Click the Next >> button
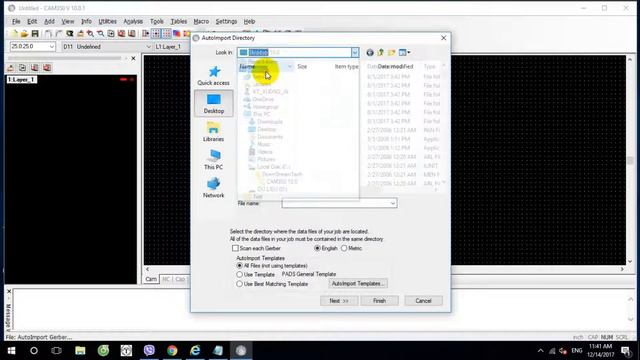 [x=339, y=301]
